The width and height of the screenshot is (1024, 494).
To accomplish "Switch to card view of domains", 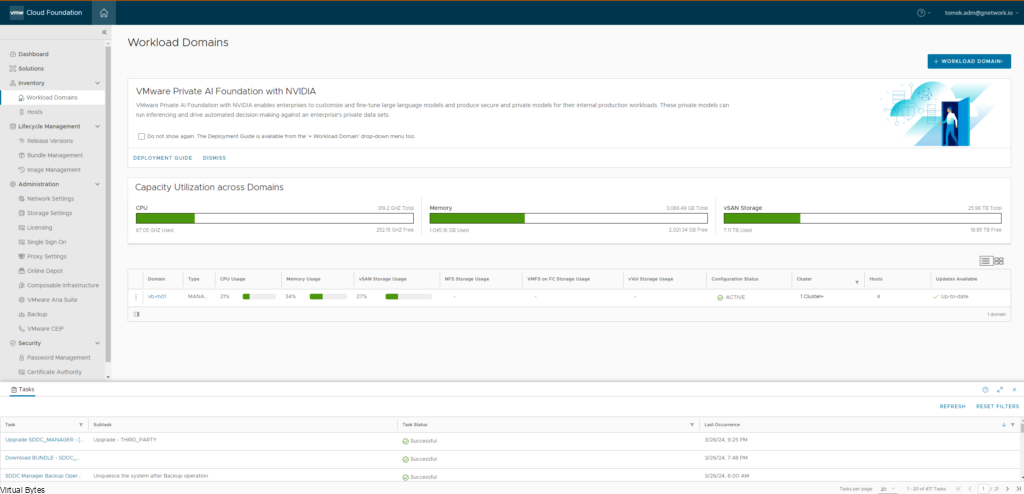I will coord(998,260).
